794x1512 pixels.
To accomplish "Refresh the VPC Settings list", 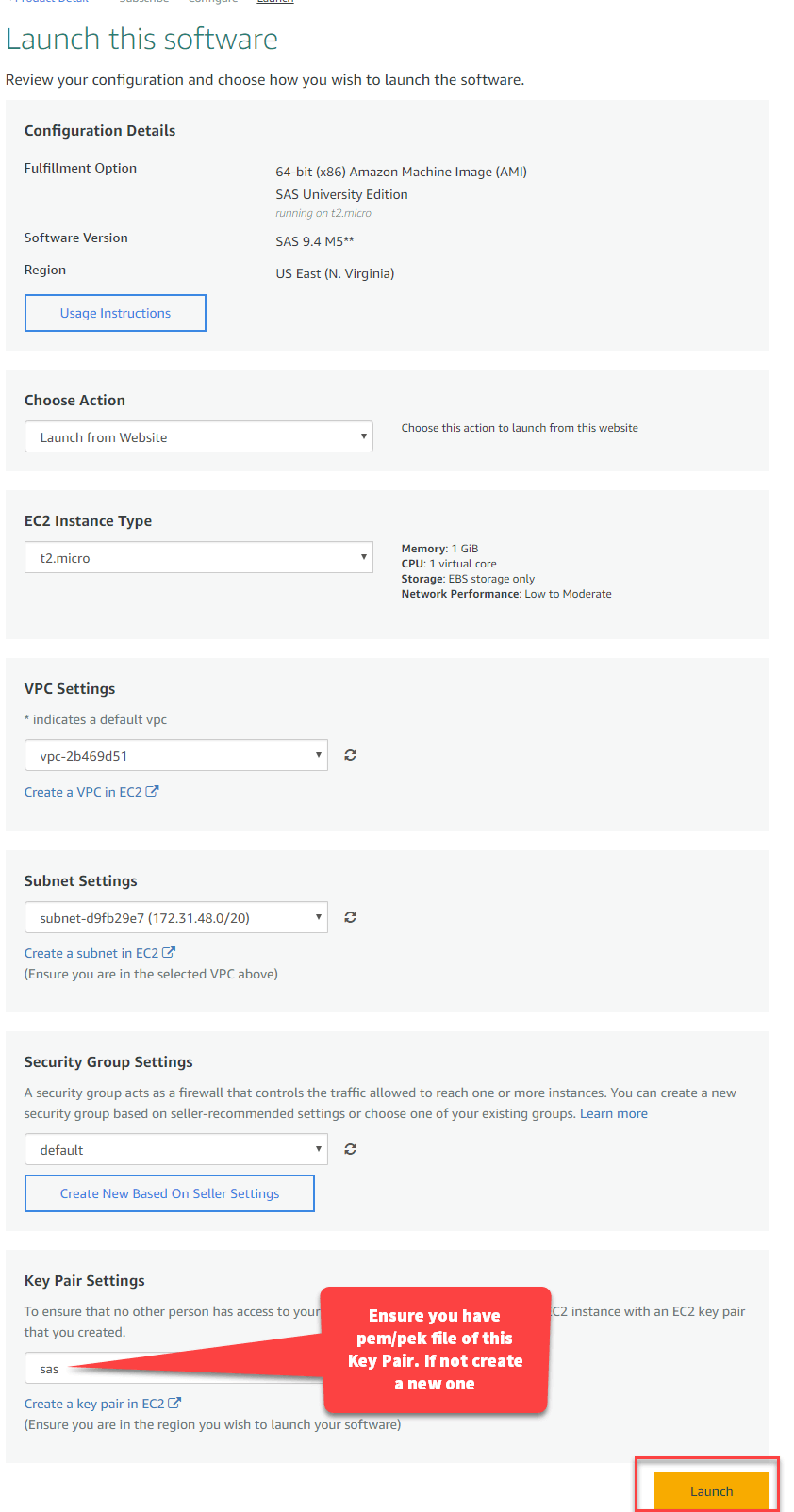I will pos(350,755).
